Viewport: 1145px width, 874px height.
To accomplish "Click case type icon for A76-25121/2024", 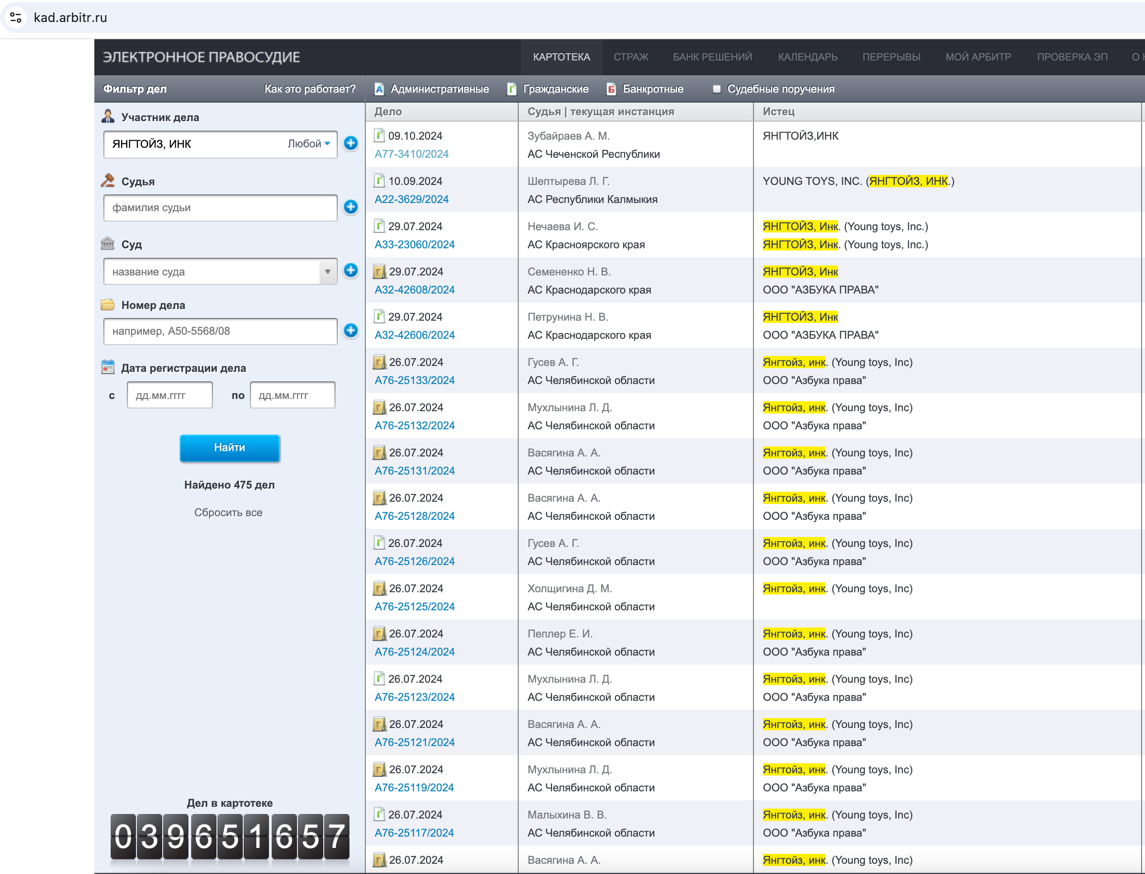I will (380, 724).
